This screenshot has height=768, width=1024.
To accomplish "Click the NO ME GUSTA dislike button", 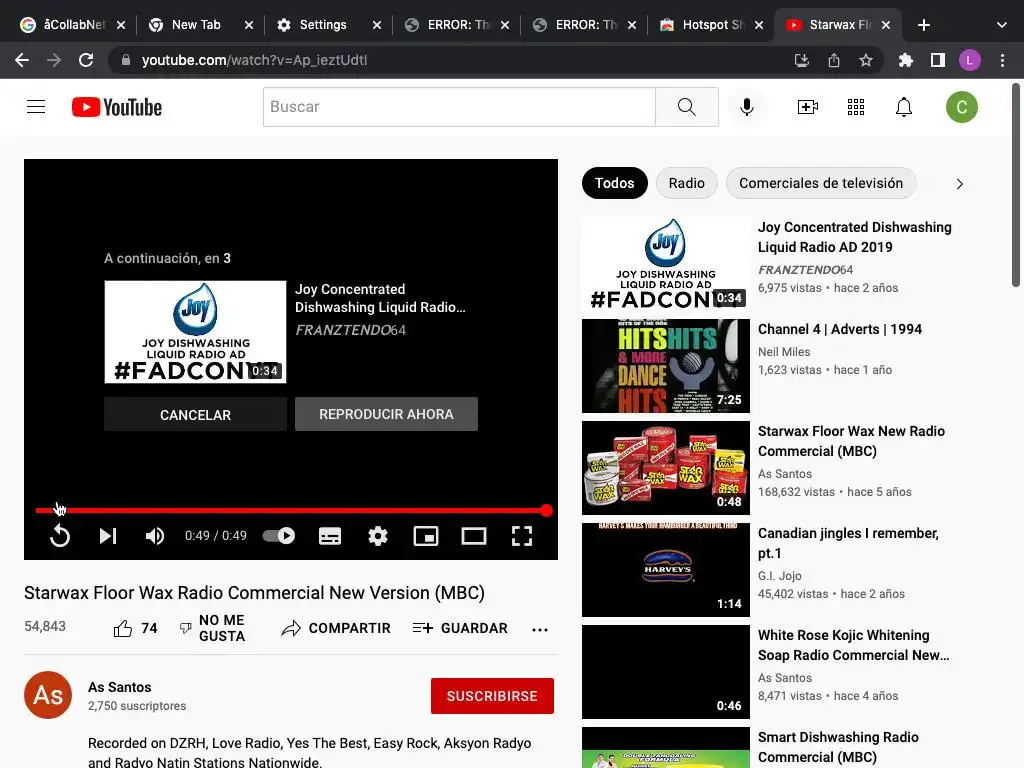I will [212, 628].
